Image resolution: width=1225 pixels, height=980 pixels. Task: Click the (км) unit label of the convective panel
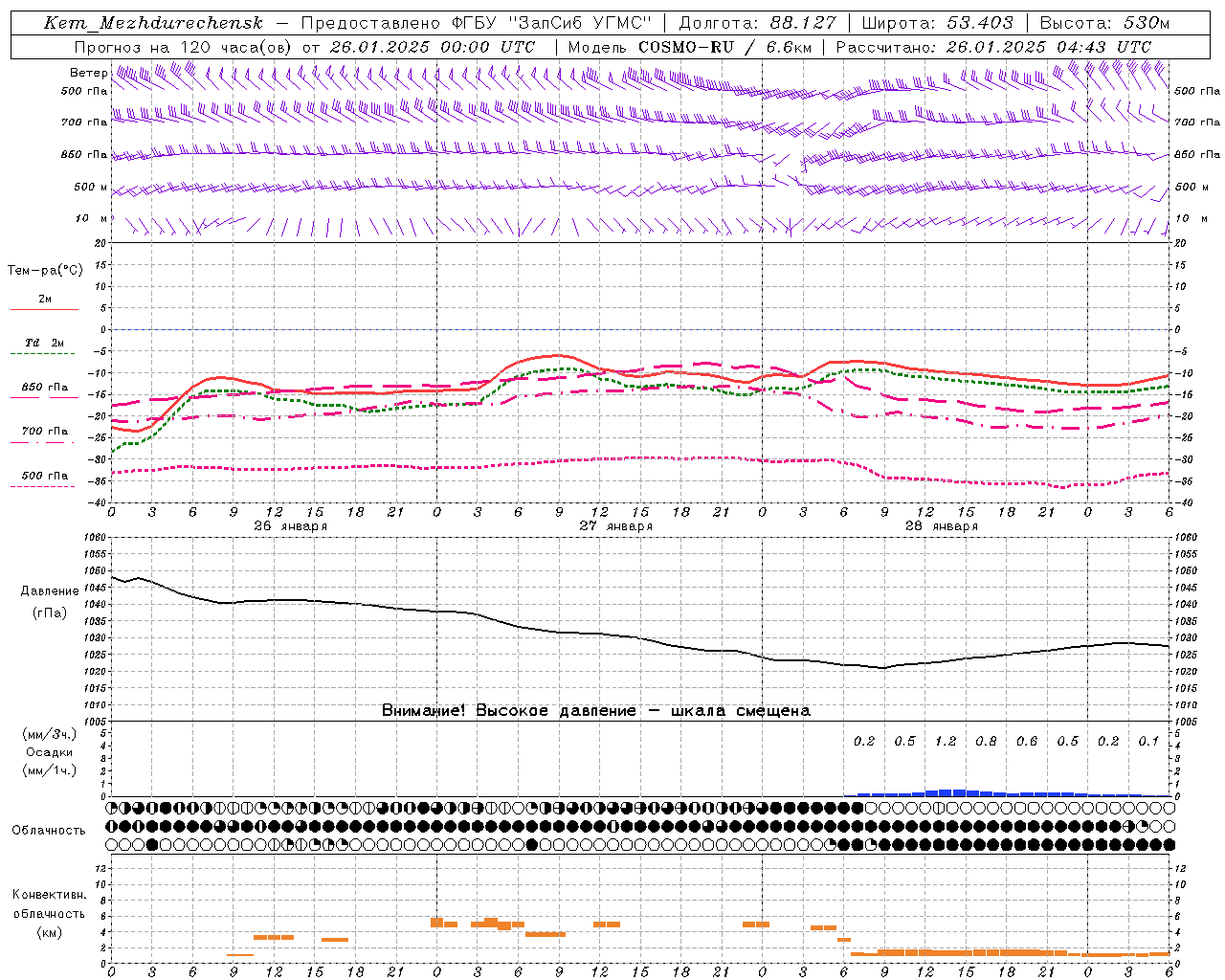click(49, 932)
